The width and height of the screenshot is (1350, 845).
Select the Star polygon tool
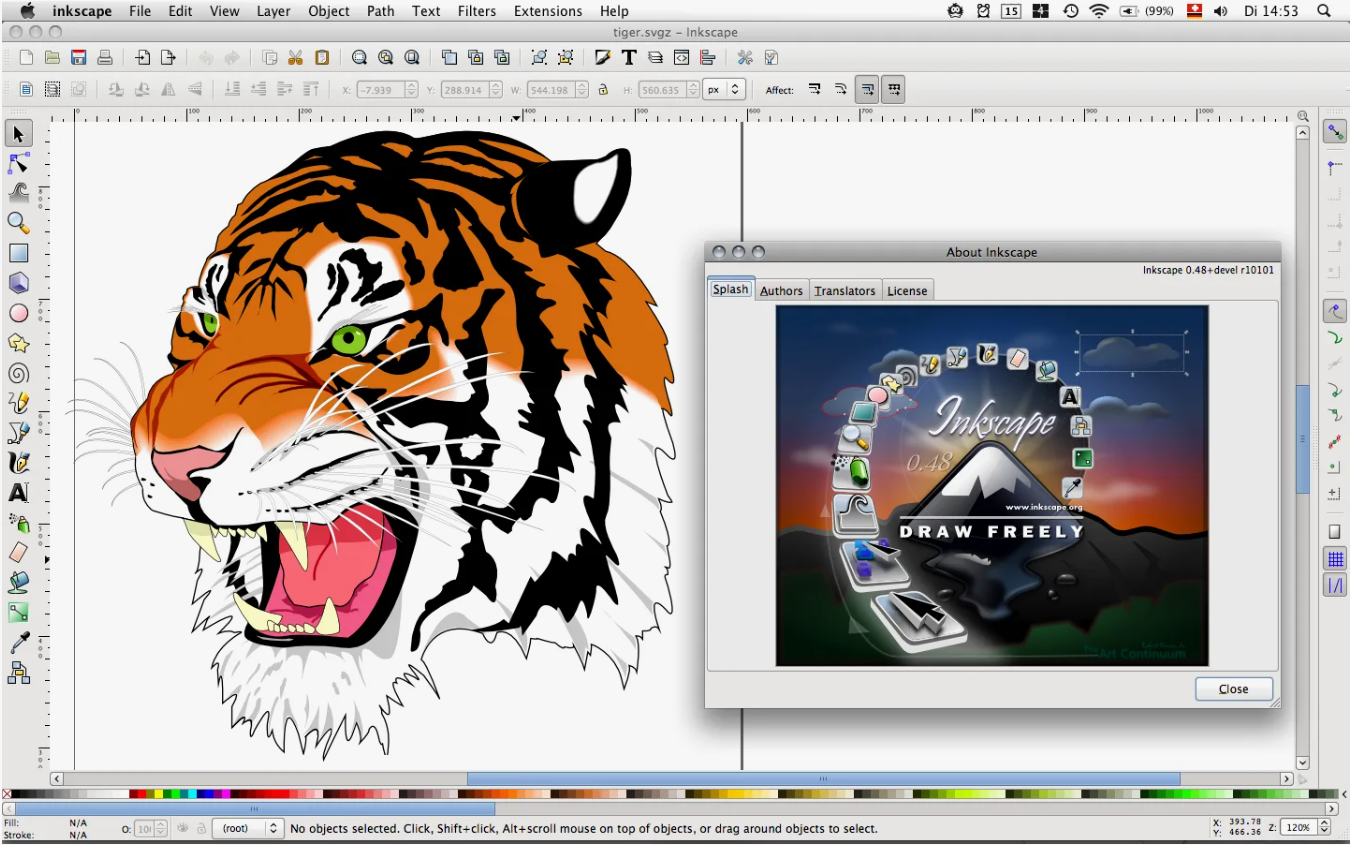pyautogui.click(x=18, y=343)
